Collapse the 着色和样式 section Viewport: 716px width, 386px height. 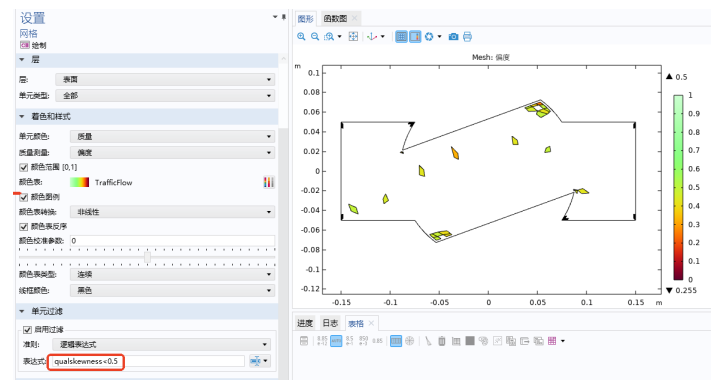click(x=21, y=116)
